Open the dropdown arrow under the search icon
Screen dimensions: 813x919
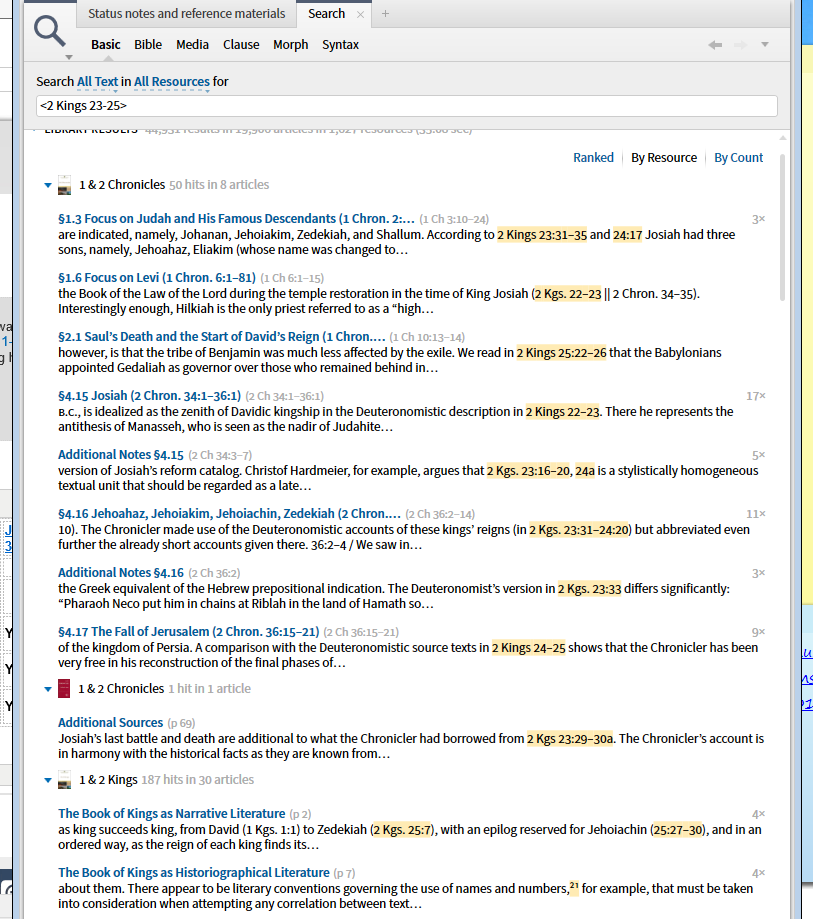69,57
